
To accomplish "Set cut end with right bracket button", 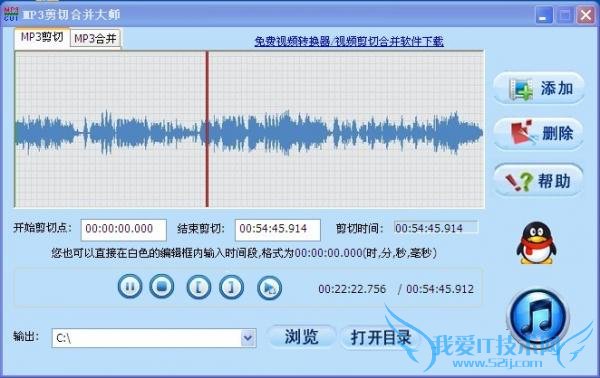I will 231,287.
